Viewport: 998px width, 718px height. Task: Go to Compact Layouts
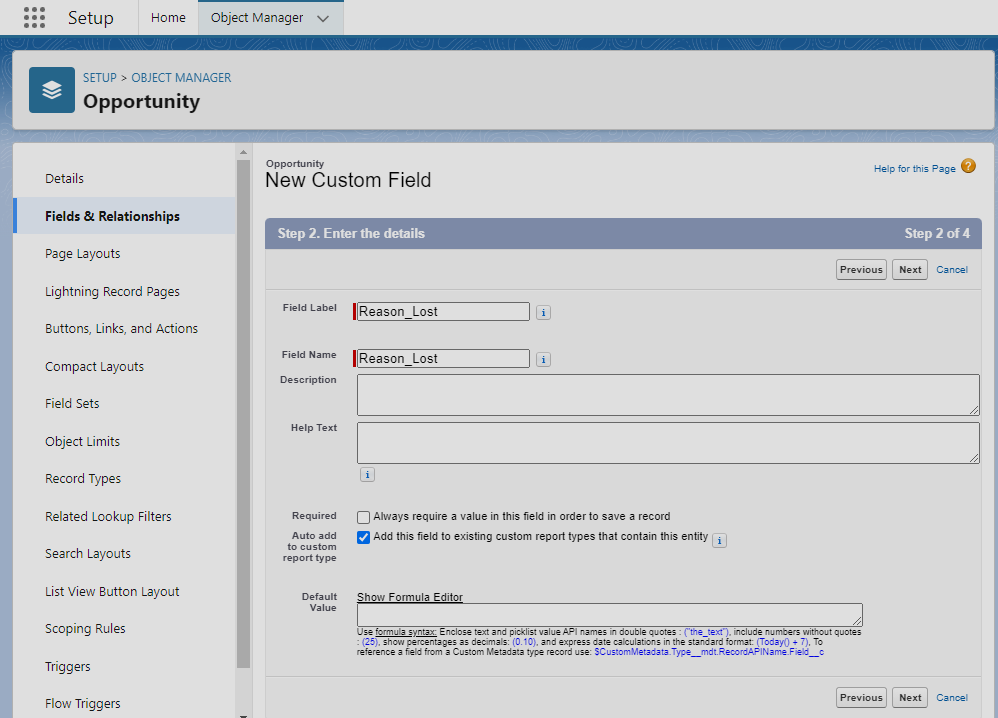[x=94, y=367]
